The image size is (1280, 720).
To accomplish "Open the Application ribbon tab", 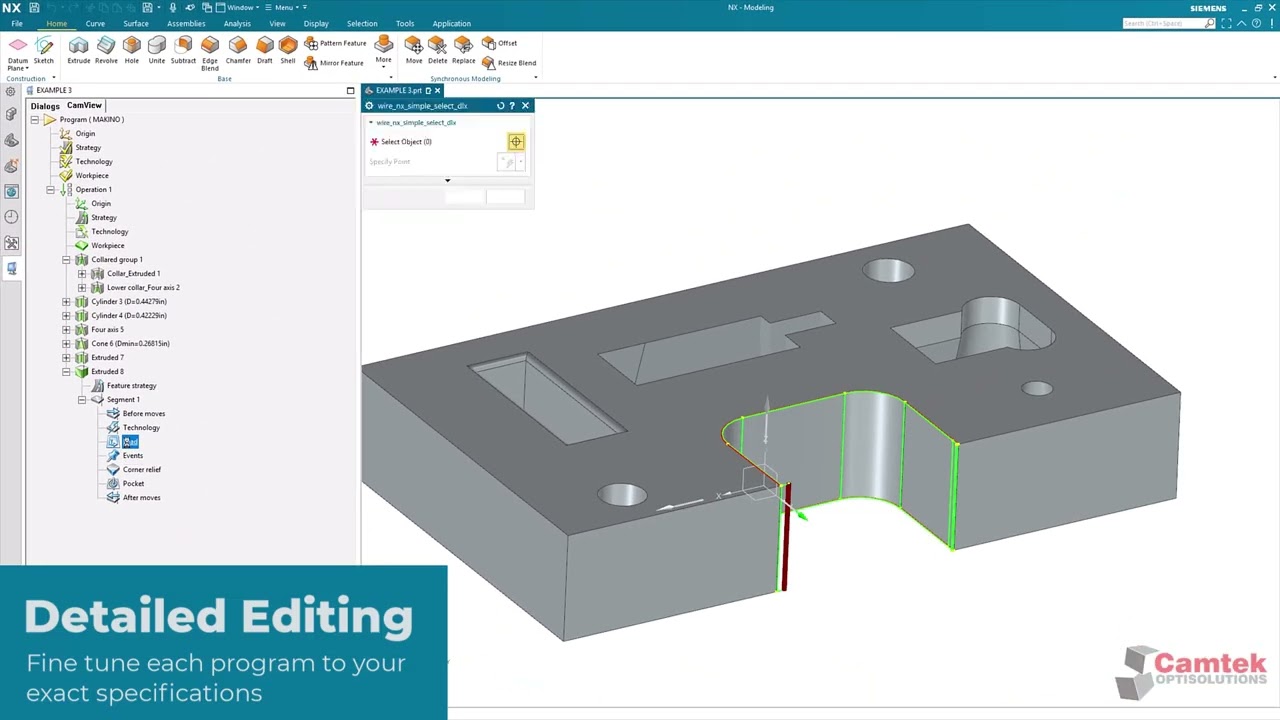I will click(x=451, y=24).
